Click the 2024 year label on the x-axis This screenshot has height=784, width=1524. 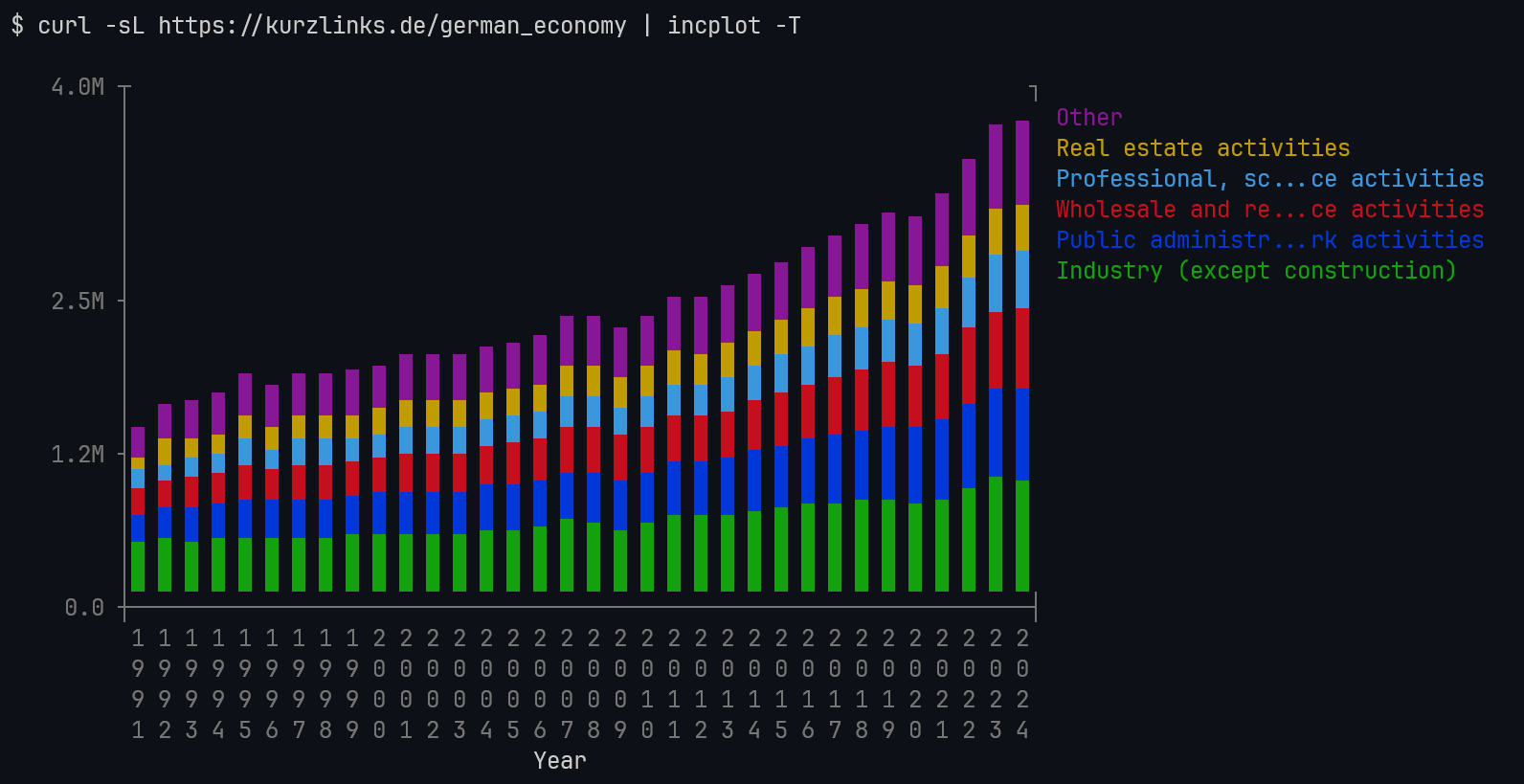click(x=1022, y=684)
